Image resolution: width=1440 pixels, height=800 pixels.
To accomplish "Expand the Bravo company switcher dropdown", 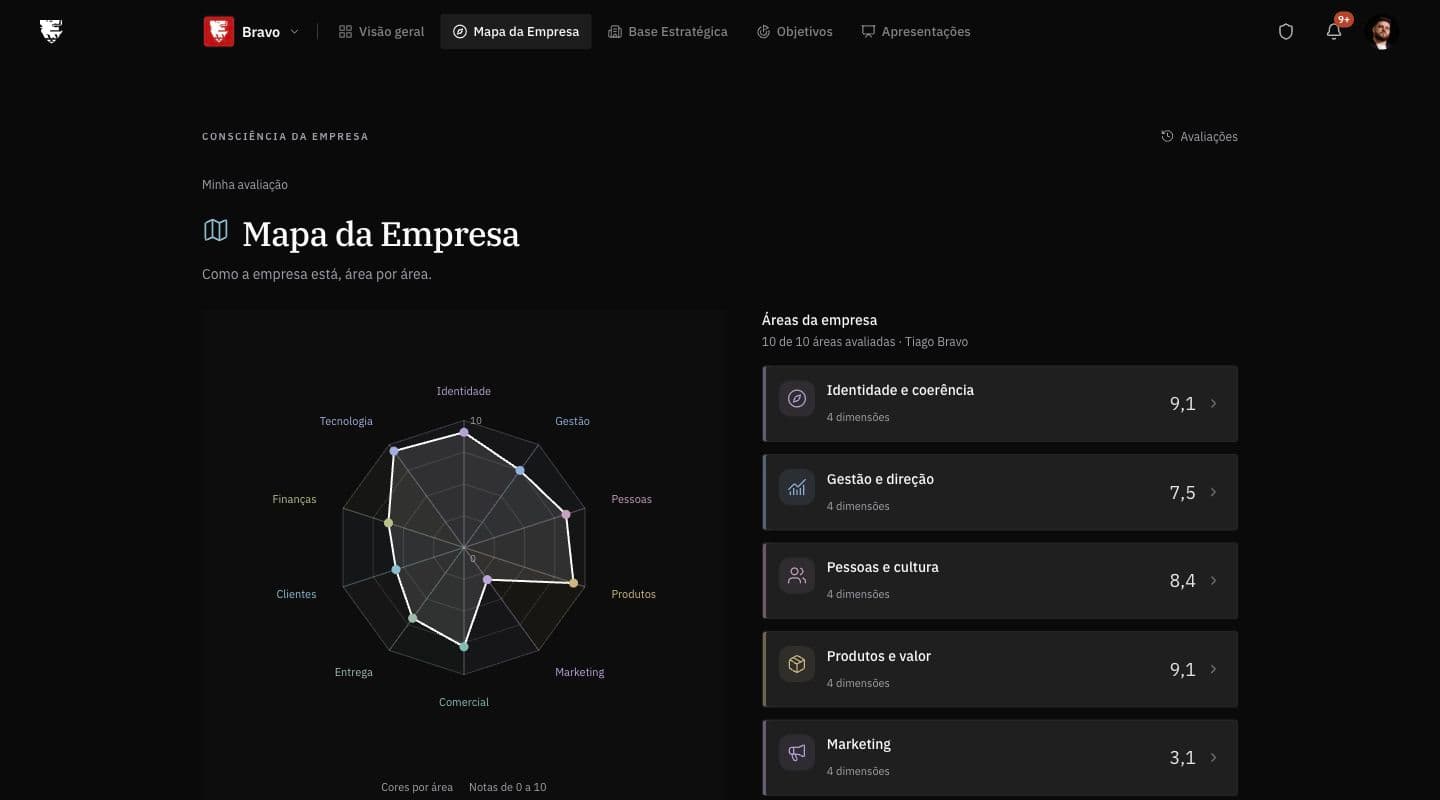I will pyautogui.click(x=294, y=32).
